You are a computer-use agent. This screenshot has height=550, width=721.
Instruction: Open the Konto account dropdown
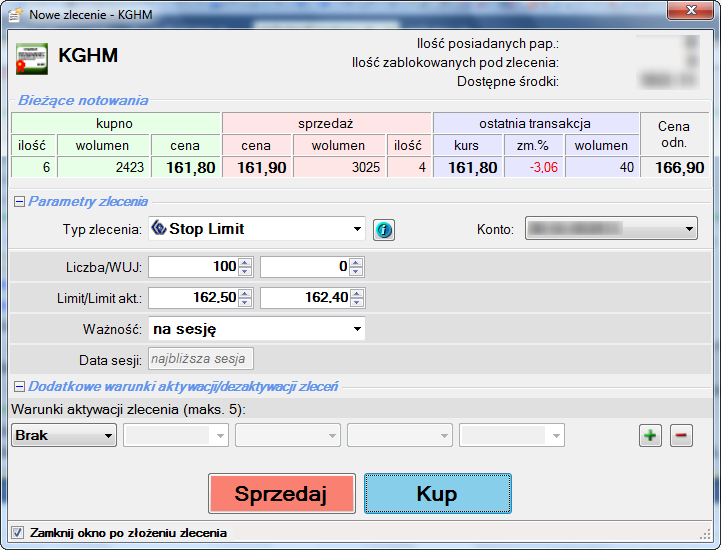pos(611,228)
